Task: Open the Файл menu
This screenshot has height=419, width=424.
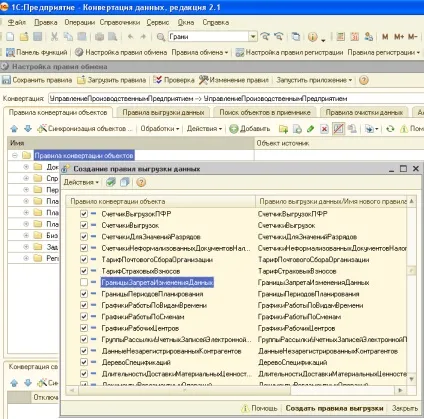Action: [17, 22]
